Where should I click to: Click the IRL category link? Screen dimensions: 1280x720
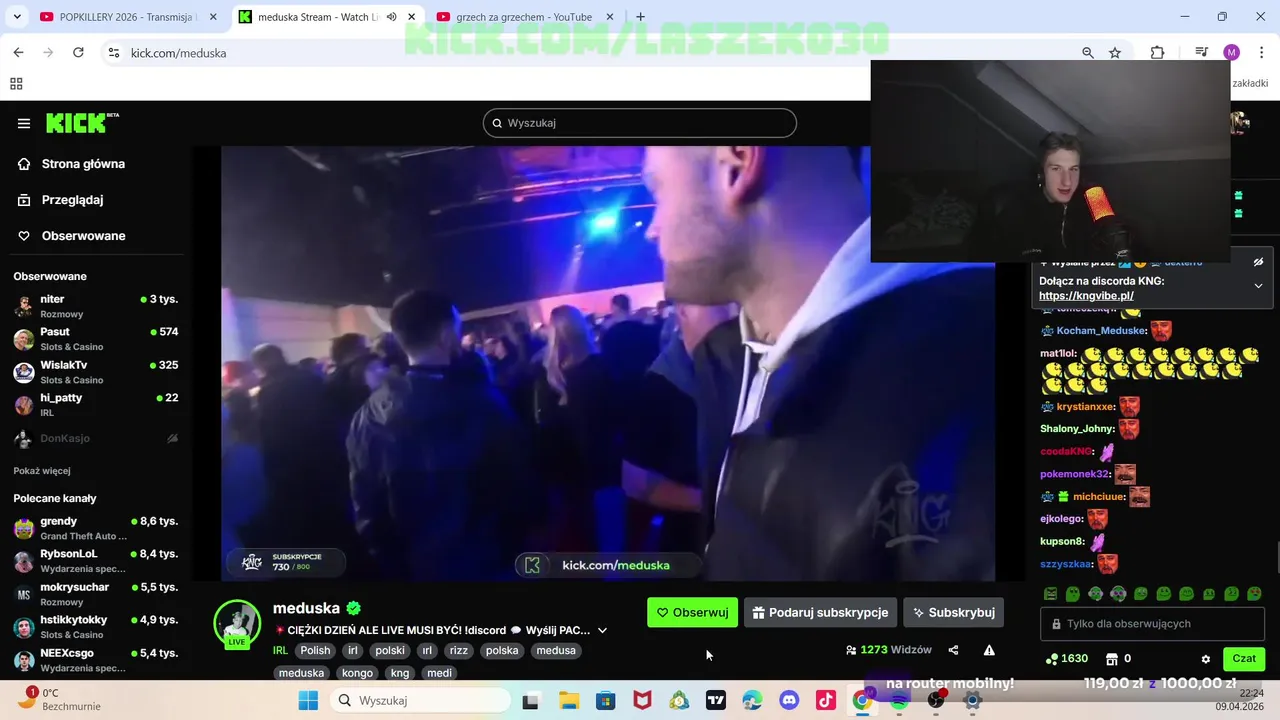click(280, 650)
